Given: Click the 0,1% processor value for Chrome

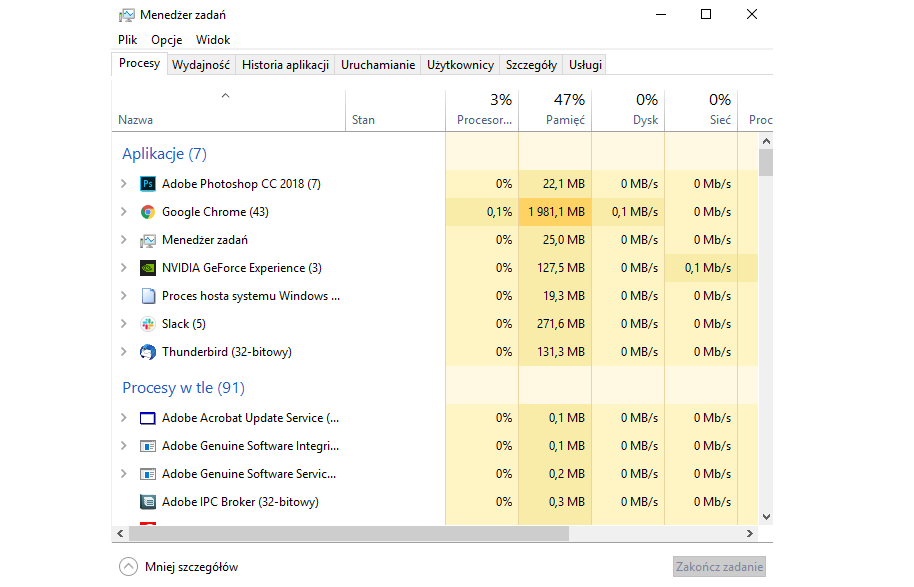Looking at the screenshot, I should pyautogui.click(x=500, y=212).
